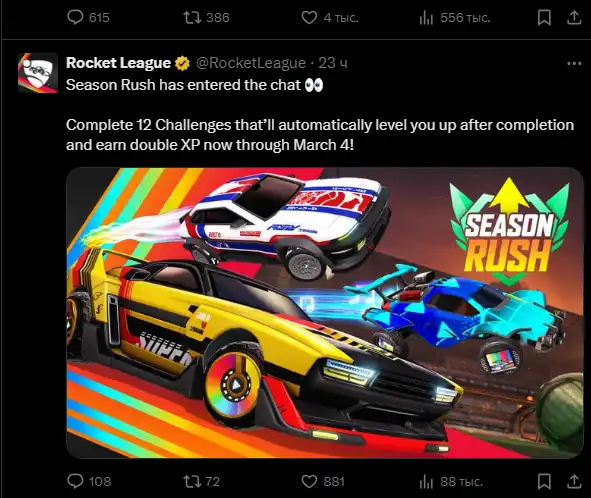
Task: Open the 23 ч timestamp link
Action: [333, 63]
